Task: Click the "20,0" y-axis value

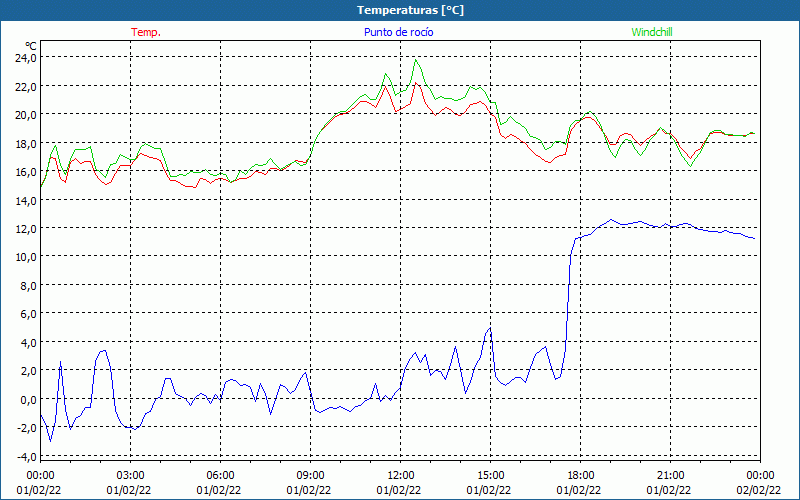Action: [x=26, y=114]
